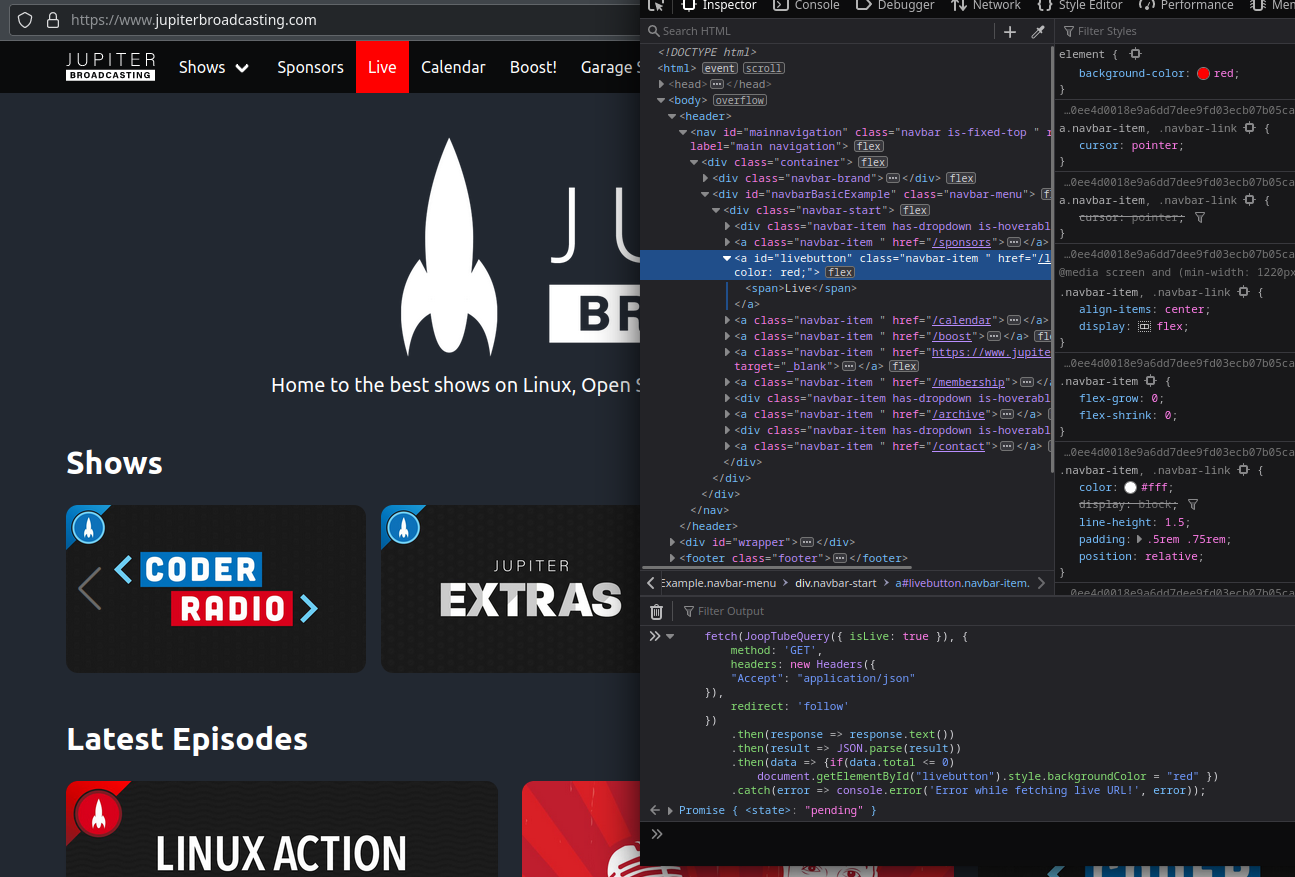Screen dimensions: 1295x877
Task: Switch to the Style Editor tab
Action: tap(1080, 6)
